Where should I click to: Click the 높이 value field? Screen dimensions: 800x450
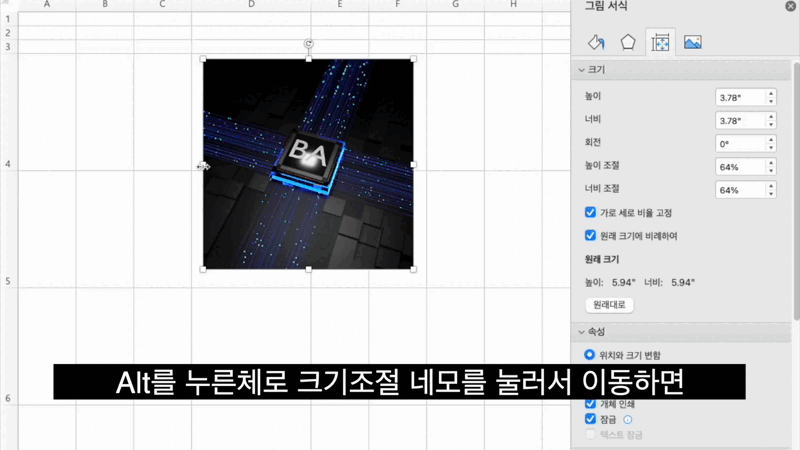coord(740,97)
